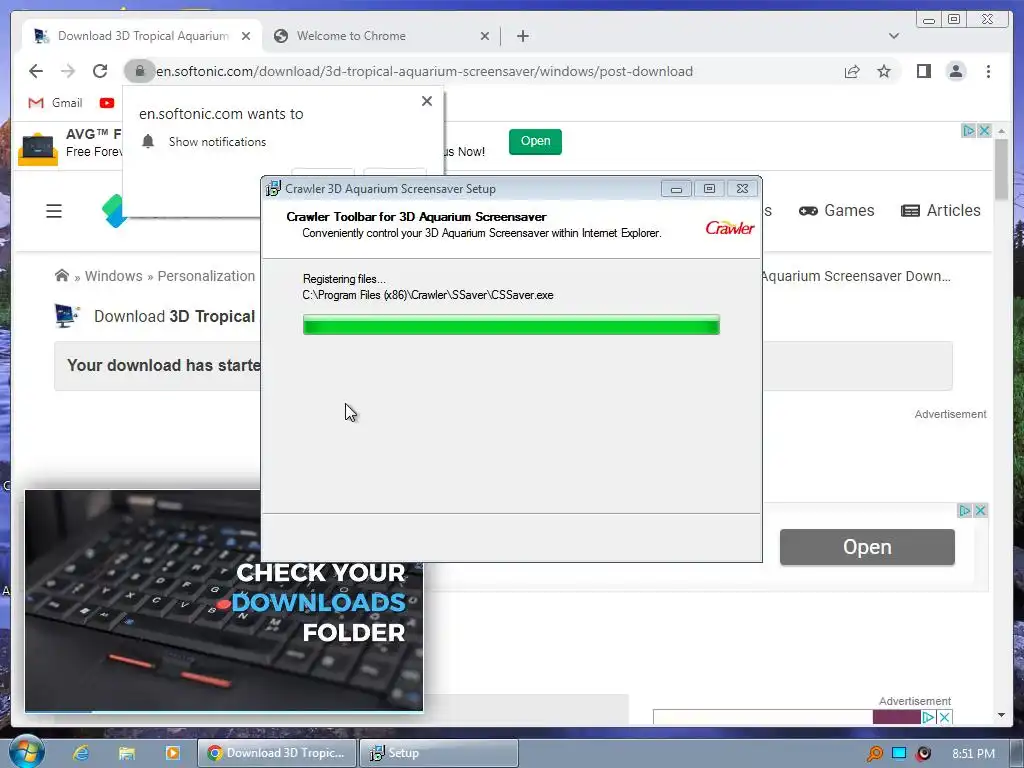
Task: Open Personalization breadcrumb link
Action: 206,276
